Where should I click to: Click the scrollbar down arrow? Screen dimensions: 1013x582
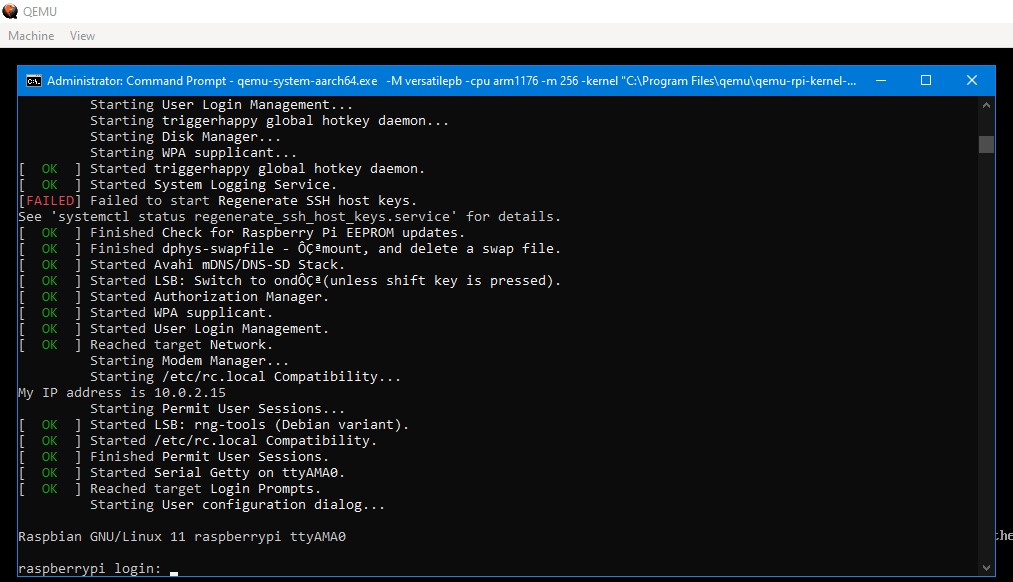coord(986,568)
